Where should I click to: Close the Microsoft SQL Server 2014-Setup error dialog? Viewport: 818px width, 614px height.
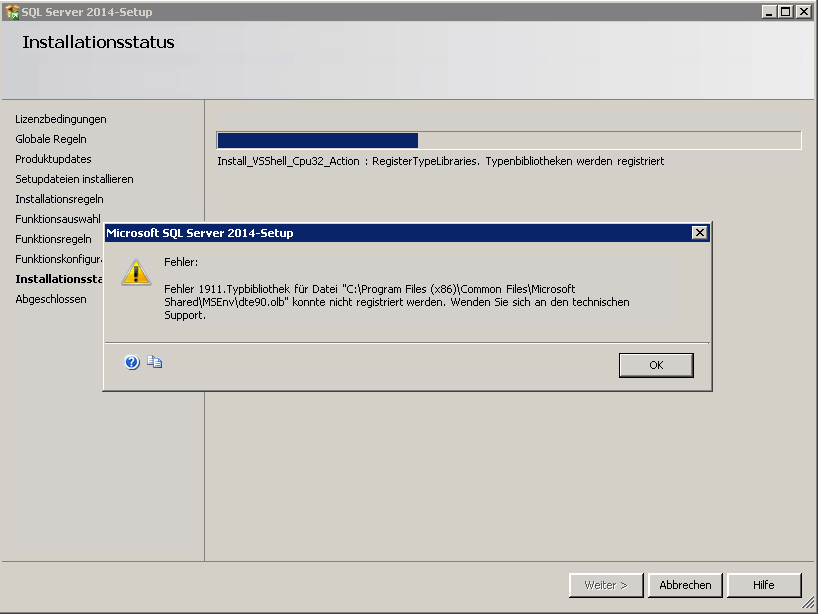699,233
